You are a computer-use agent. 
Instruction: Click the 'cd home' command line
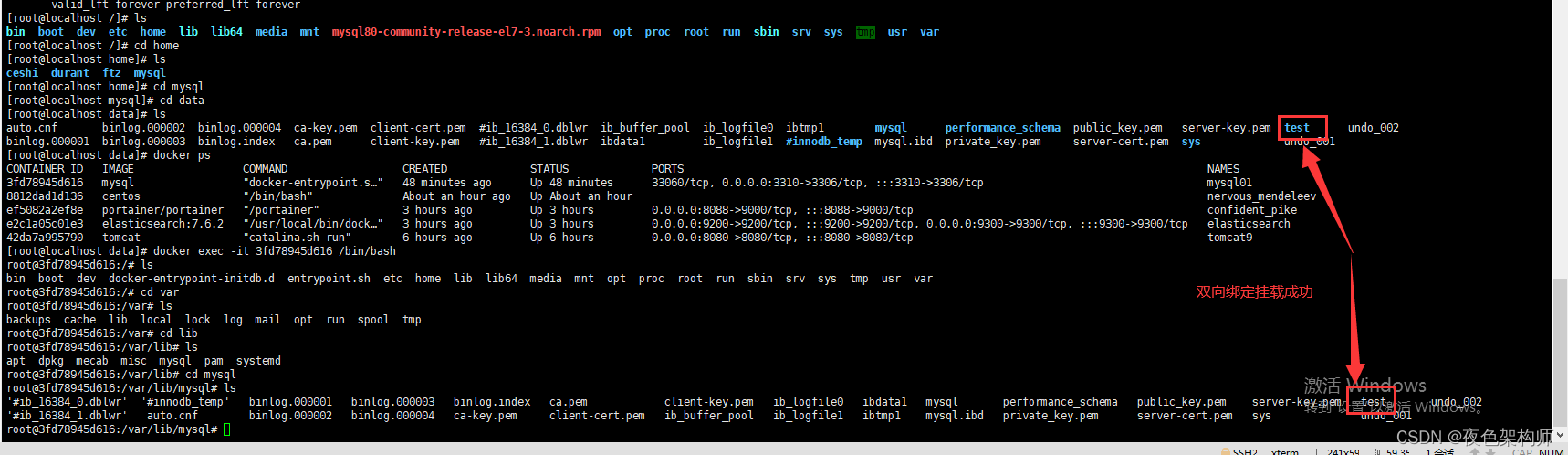[93, 46]
